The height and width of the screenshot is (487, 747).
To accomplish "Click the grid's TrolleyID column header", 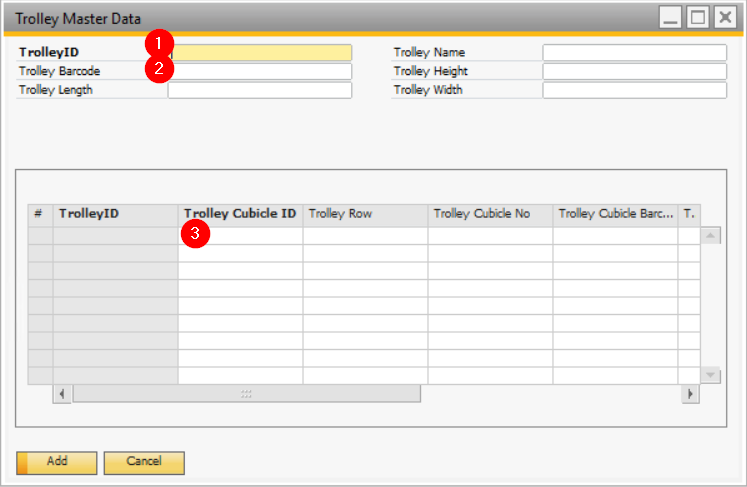I will coord(115,214).
